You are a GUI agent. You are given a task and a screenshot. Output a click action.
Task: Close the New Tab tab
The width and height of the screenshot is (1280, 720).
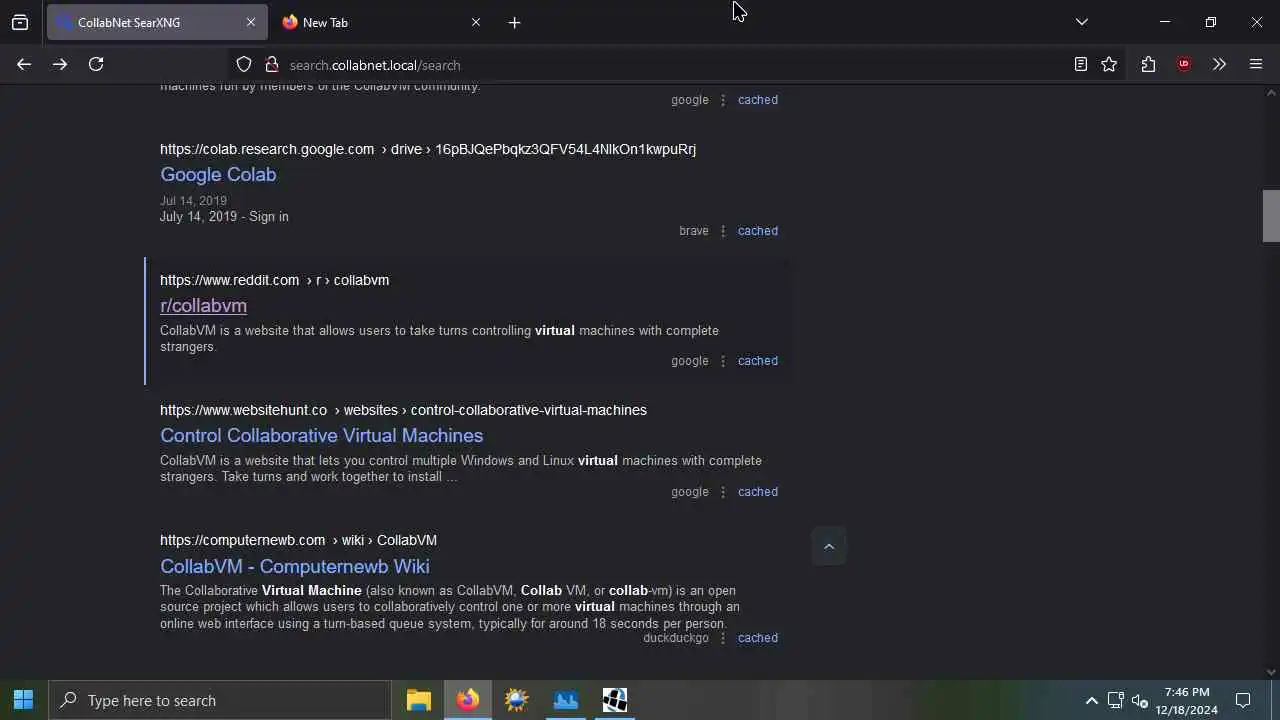click(476, 22)
